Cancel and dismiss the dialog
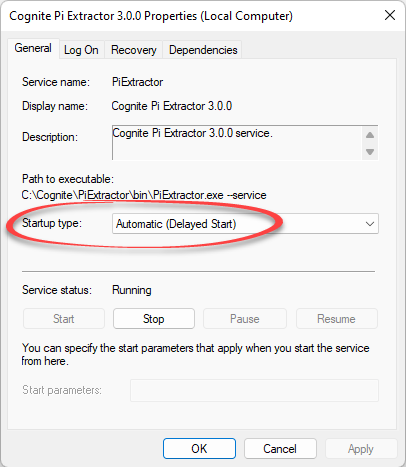Image resolution: width=406 pixels, height=467 pixels. click(280, 449)
